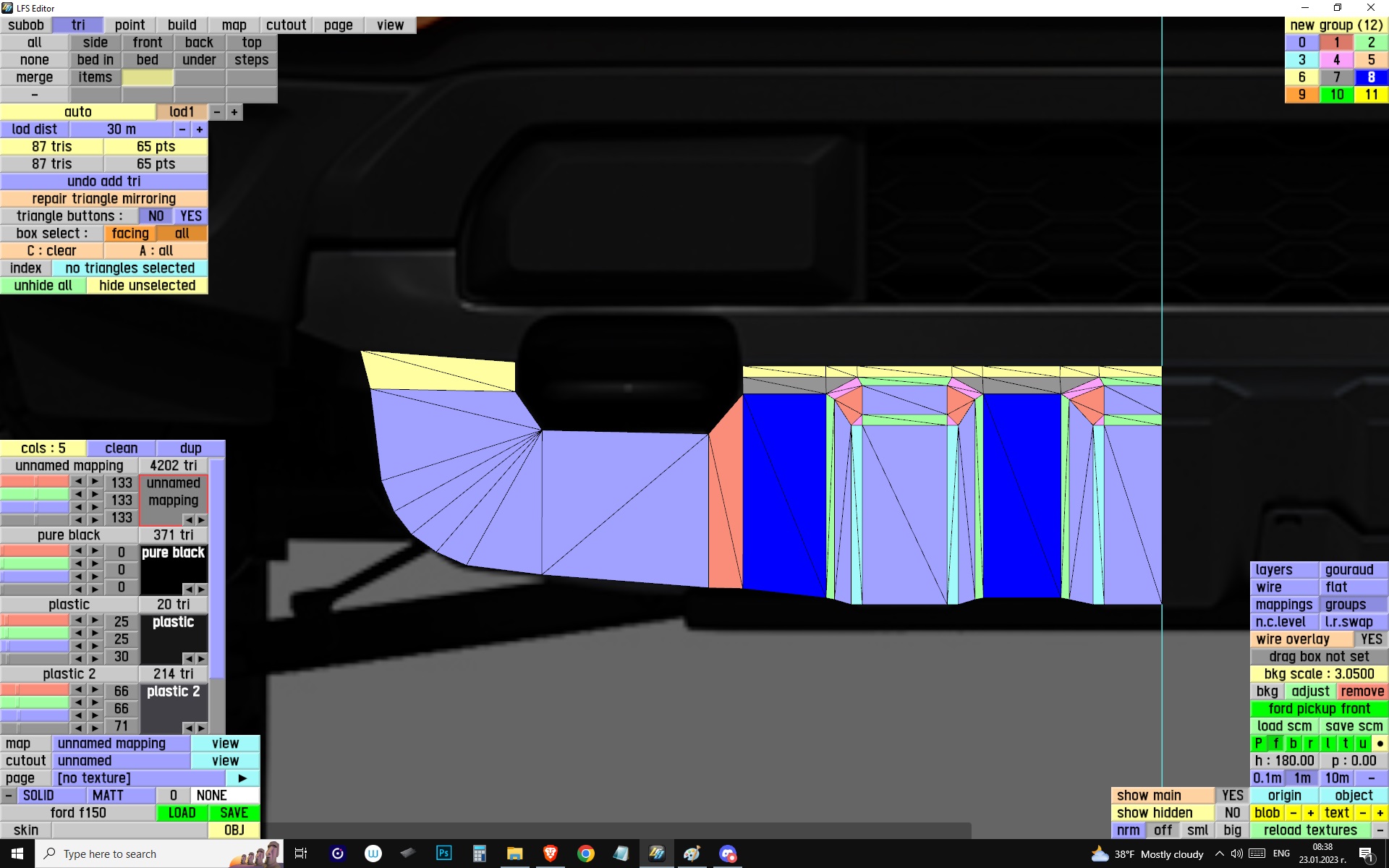Open the cutout tab
Image resolution: width=1389 pixels, height=868 pixels.
286,25
